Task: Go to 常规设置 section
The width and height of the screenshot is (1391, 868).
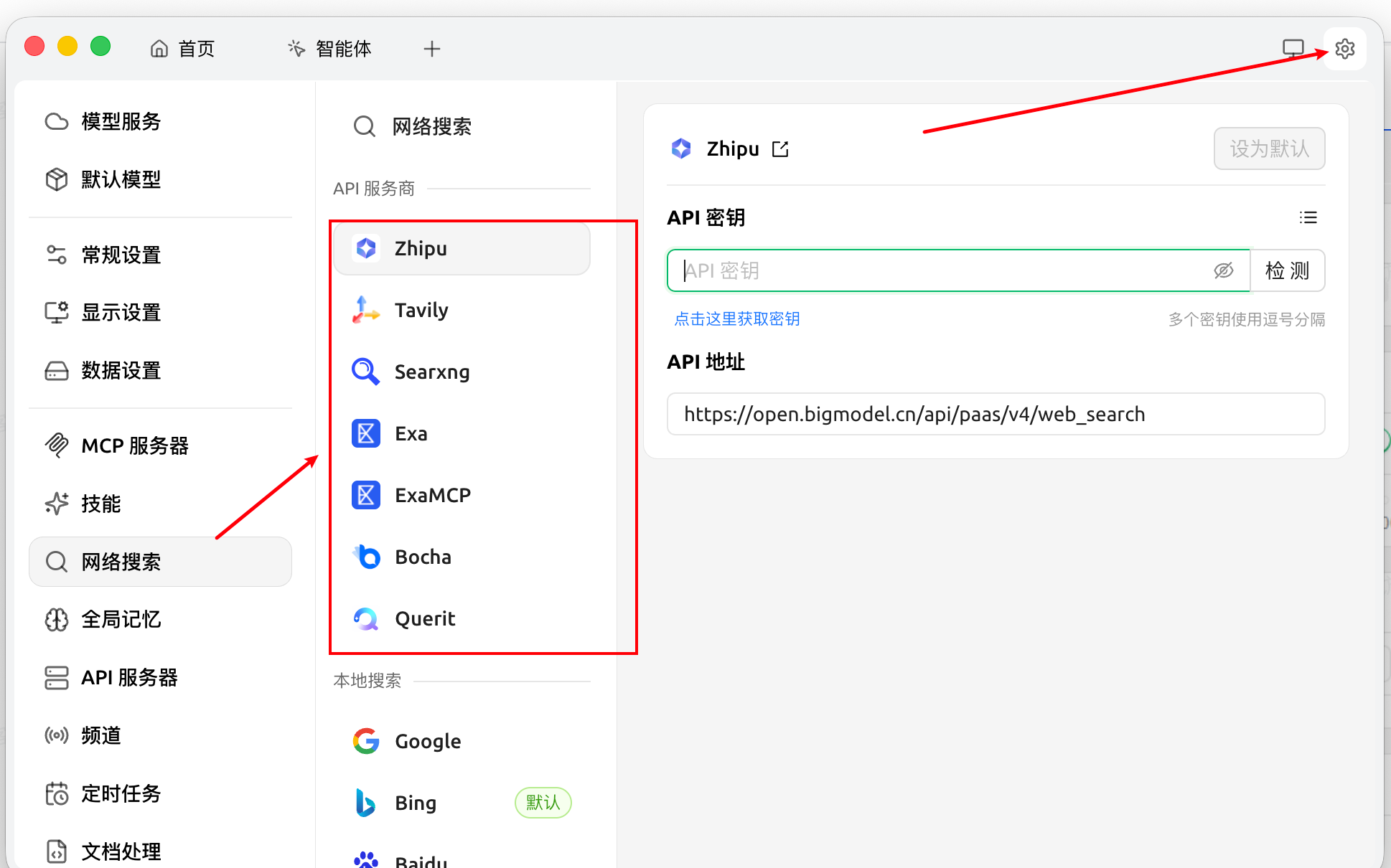Action: [x=160, y=255]
